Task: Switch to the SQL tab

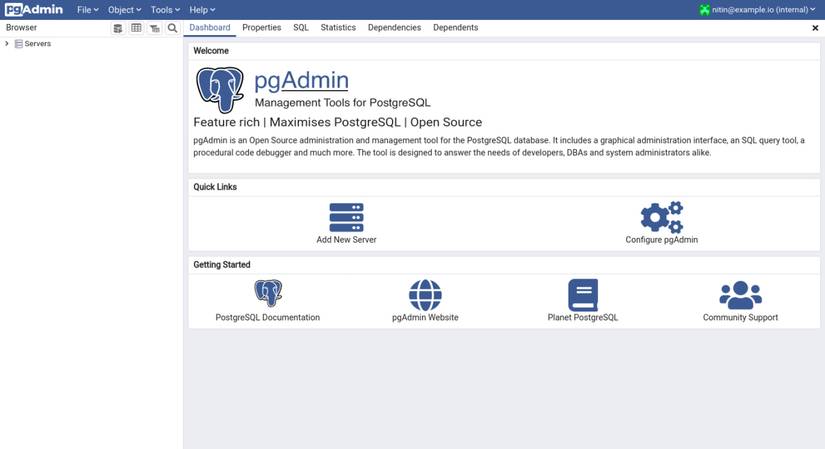Action: [x=301, y=28]
